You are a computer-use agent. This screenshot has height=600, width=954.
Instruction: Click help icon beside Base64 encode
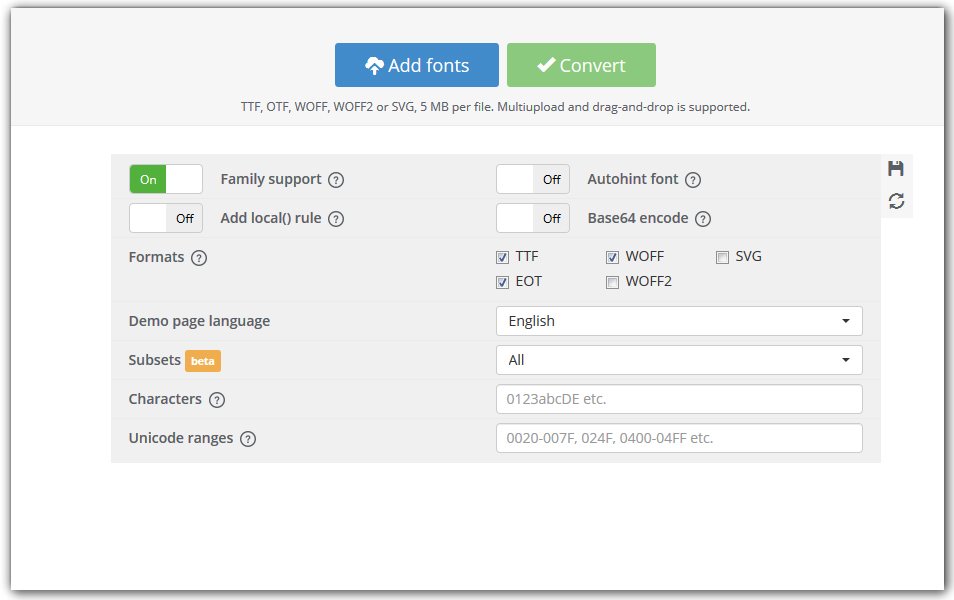tap(703, 218)
